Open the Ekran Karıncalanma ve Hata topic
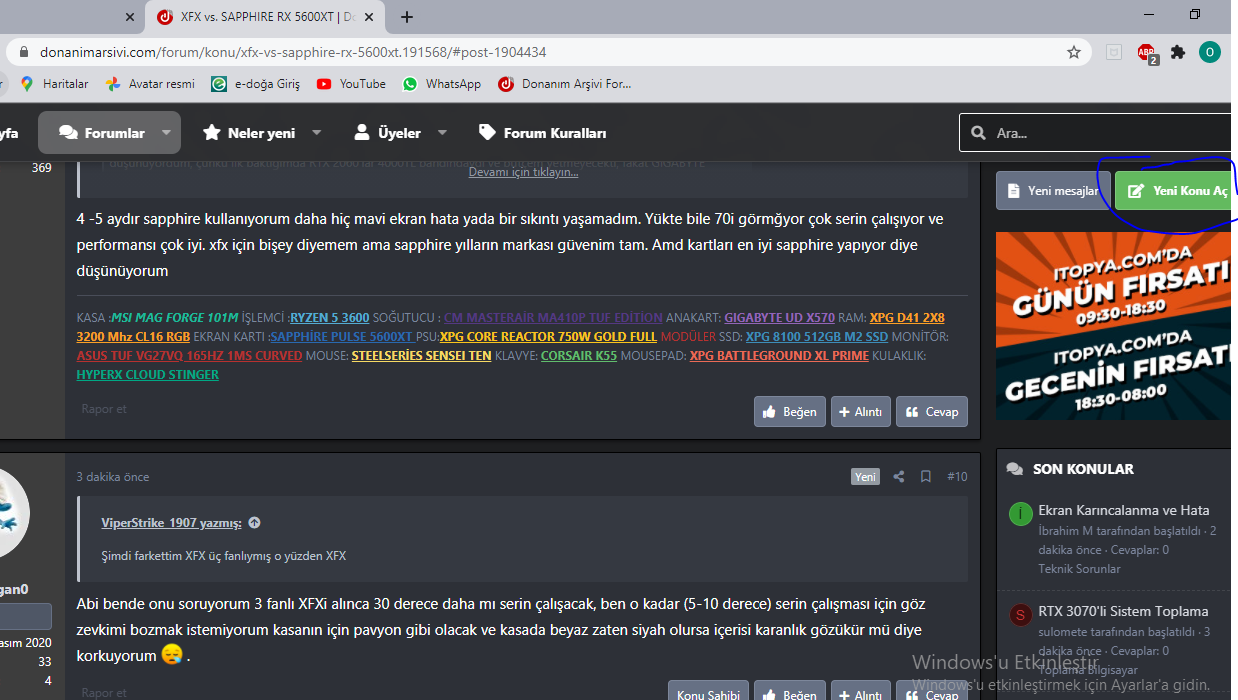Image resolution: width=1238 pixels, height=700 pixels. tap(1124, 510)
